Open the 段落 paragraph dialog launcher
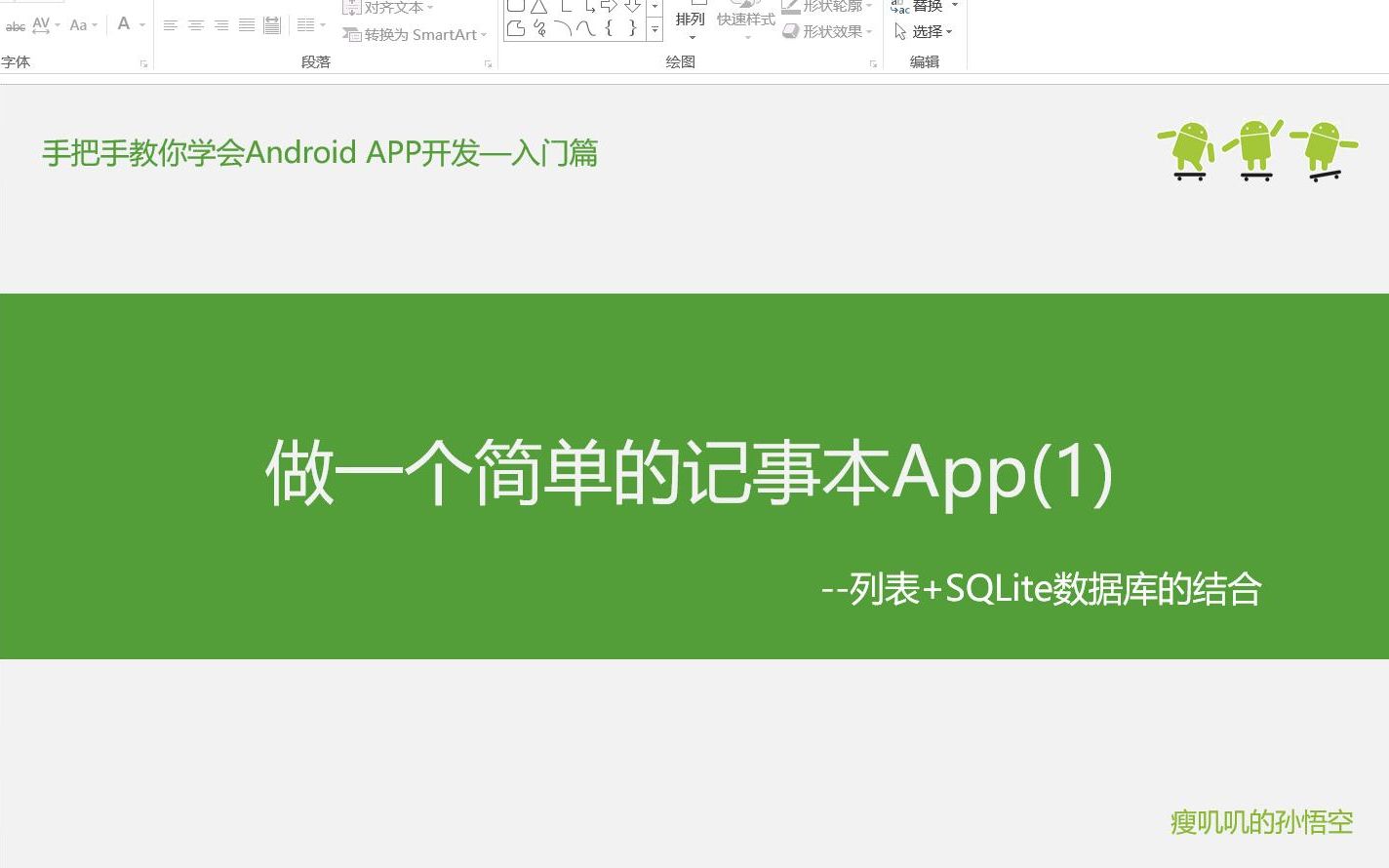Image resolution: width=1389 pixels, height=868 pixels. point(489,63)
